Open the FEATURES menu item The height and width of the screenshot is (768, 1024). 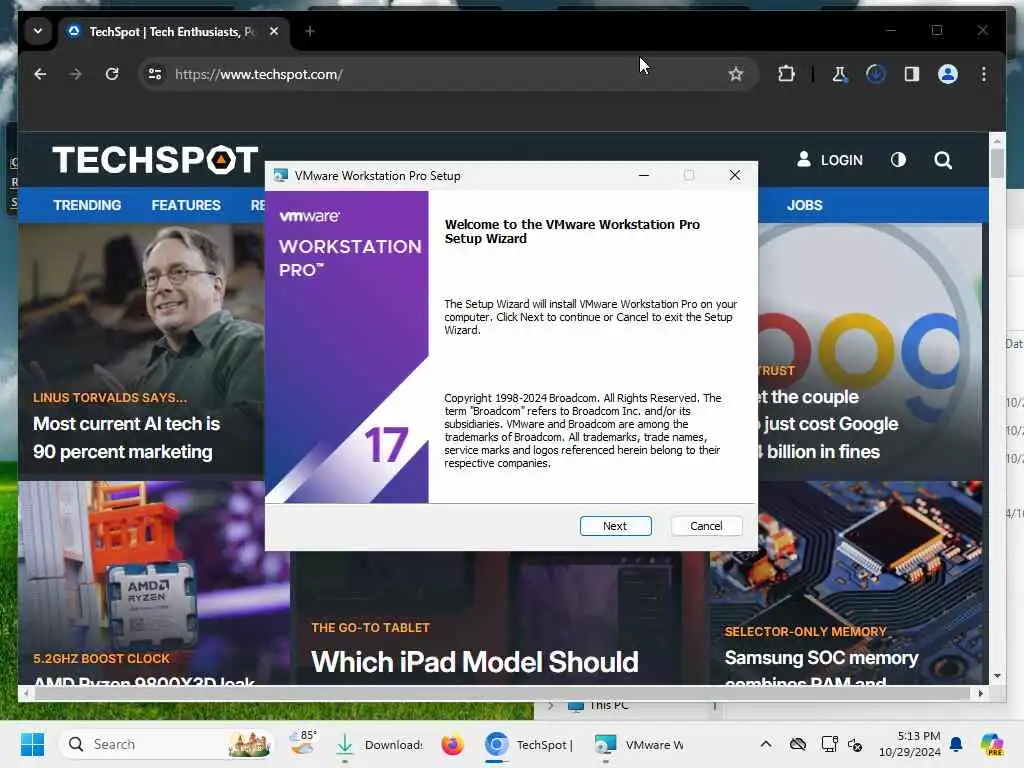coord(186,205)
